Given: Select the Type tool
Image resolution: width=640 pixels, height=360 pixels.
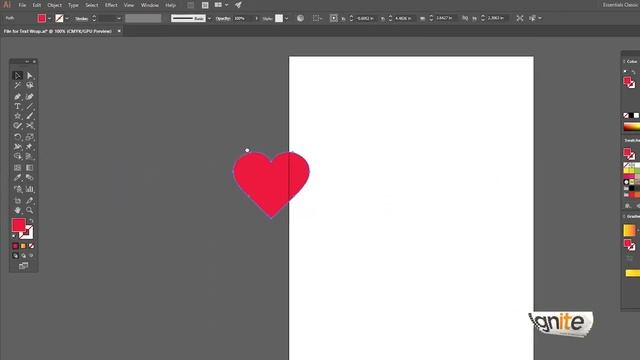Looking at the screenshot, I should 18,107.
